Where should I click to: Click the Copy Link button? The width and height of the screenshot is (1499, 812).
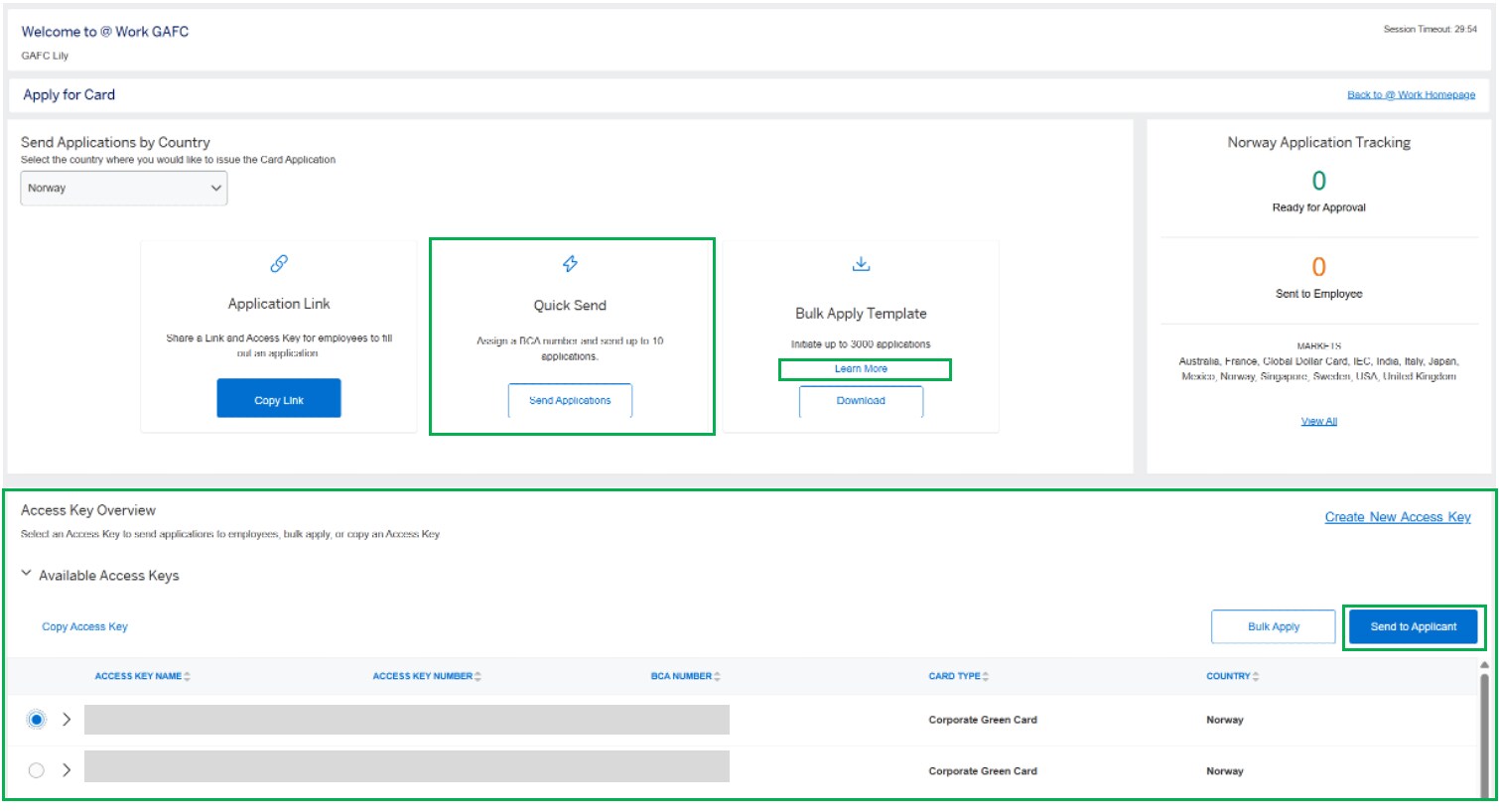tap(278, 397)
